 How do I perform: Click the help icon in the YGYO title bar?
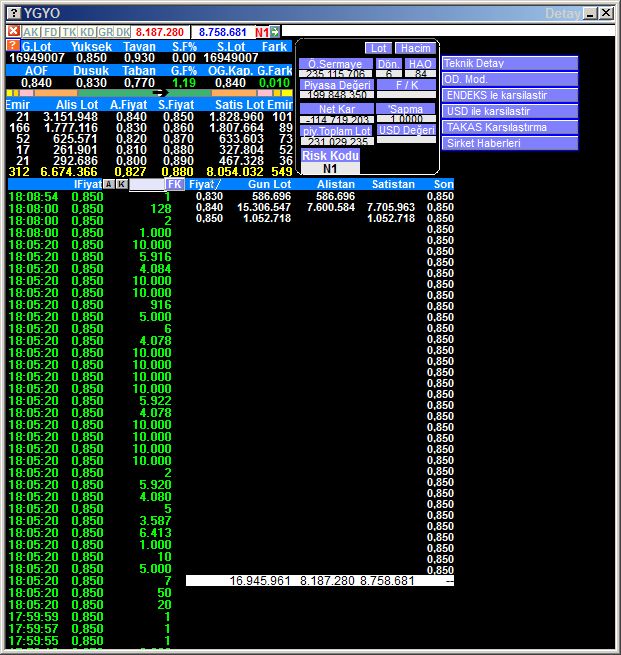[14, 13]
